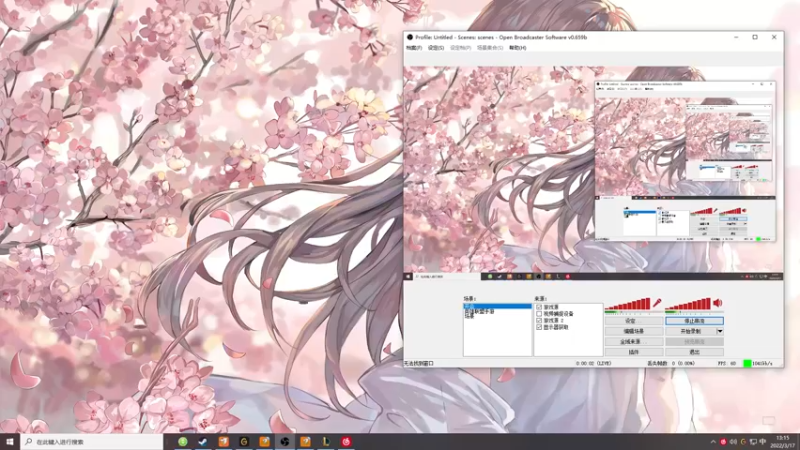
Task: Open the 文件(F) menu in OBS
Action: point(414,48)
